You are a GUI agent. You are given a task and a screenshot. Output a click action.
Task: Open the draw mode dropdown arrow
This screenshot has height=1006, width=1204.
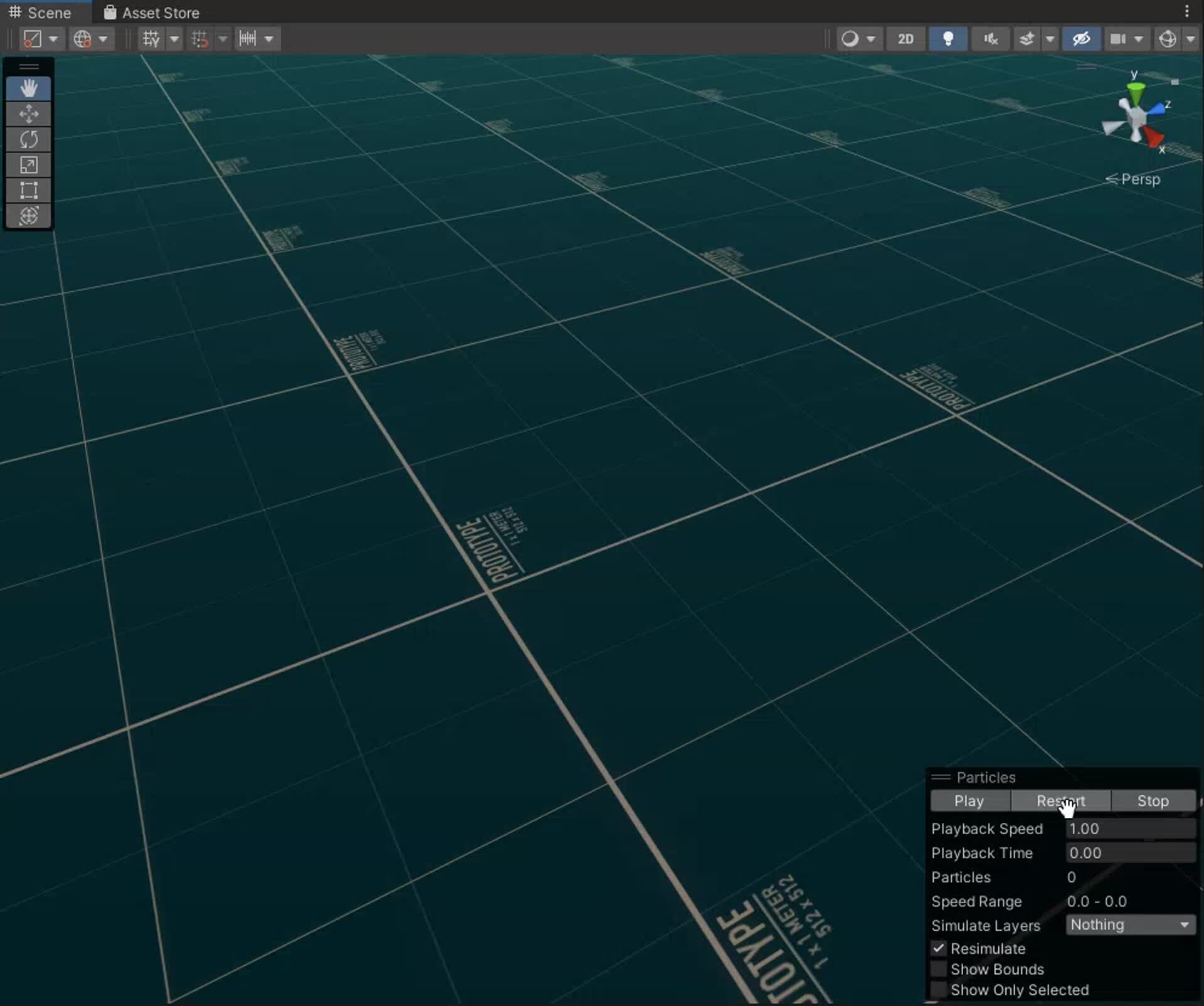pyautogui.click(x=871, y=38)
